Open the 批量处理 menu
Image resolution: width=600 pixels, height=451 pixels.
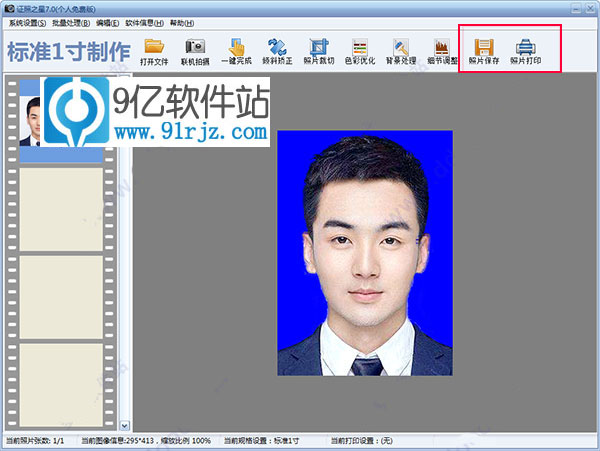pos(71,22)
